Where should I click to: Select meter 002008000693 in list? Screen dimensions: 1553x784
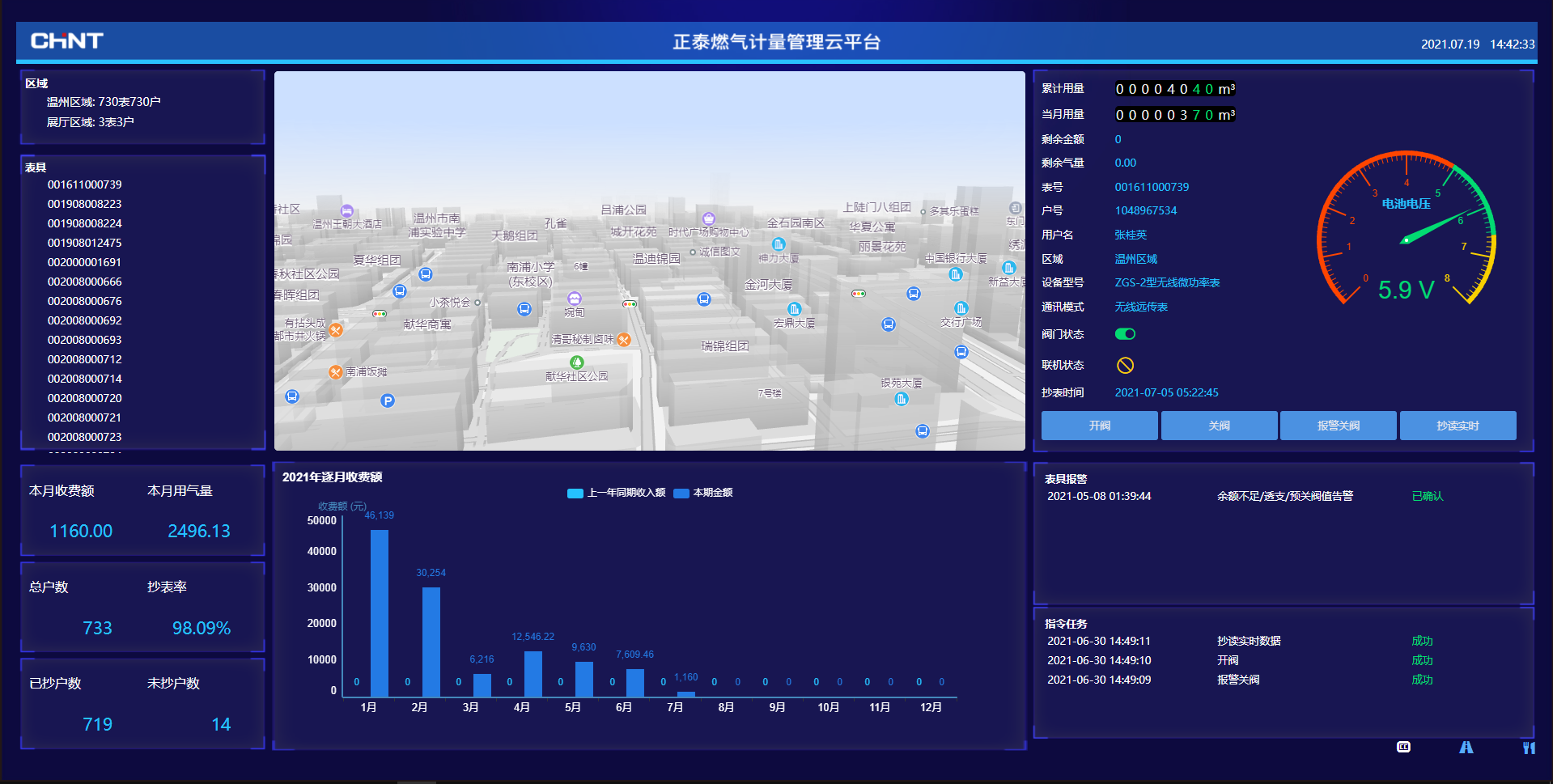(x=84, y=340)
